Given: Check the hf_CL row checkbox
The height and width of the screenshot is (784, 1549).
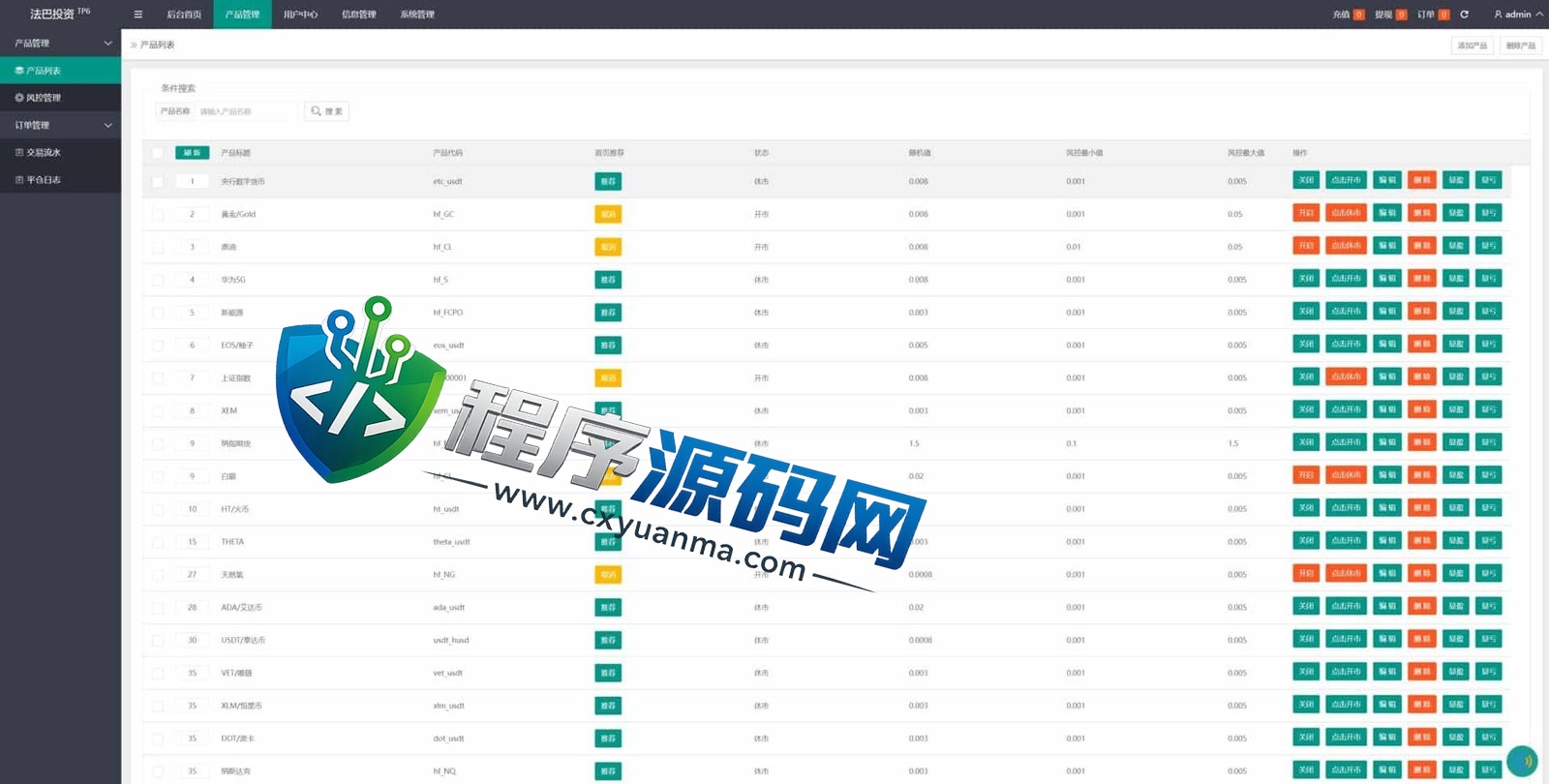Looking at the screenshot, I should [x=158, y=248].
